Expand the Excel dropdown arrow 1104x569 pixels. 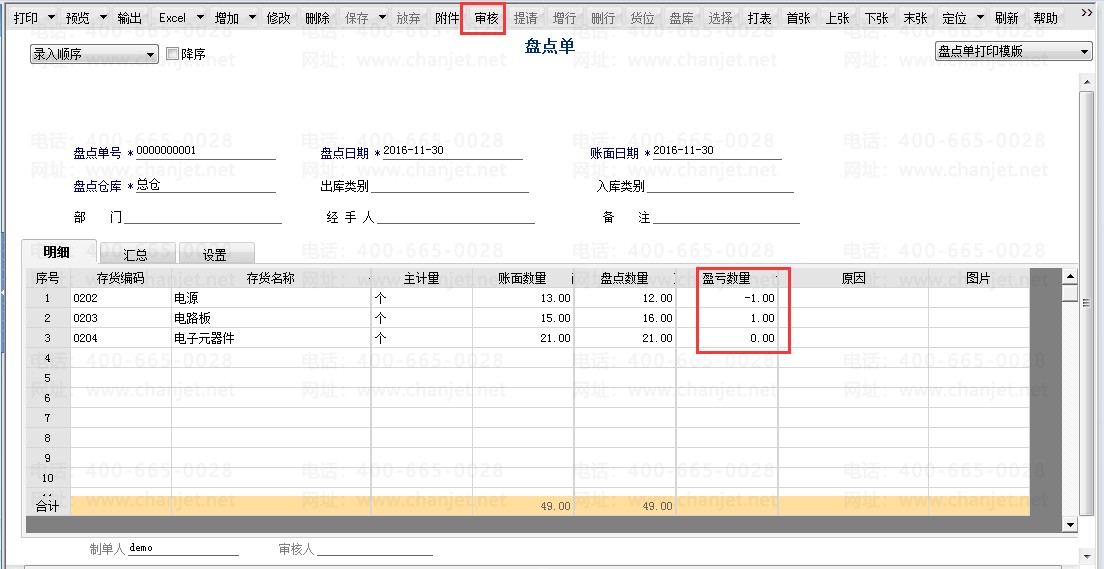(x=200, y=18)
